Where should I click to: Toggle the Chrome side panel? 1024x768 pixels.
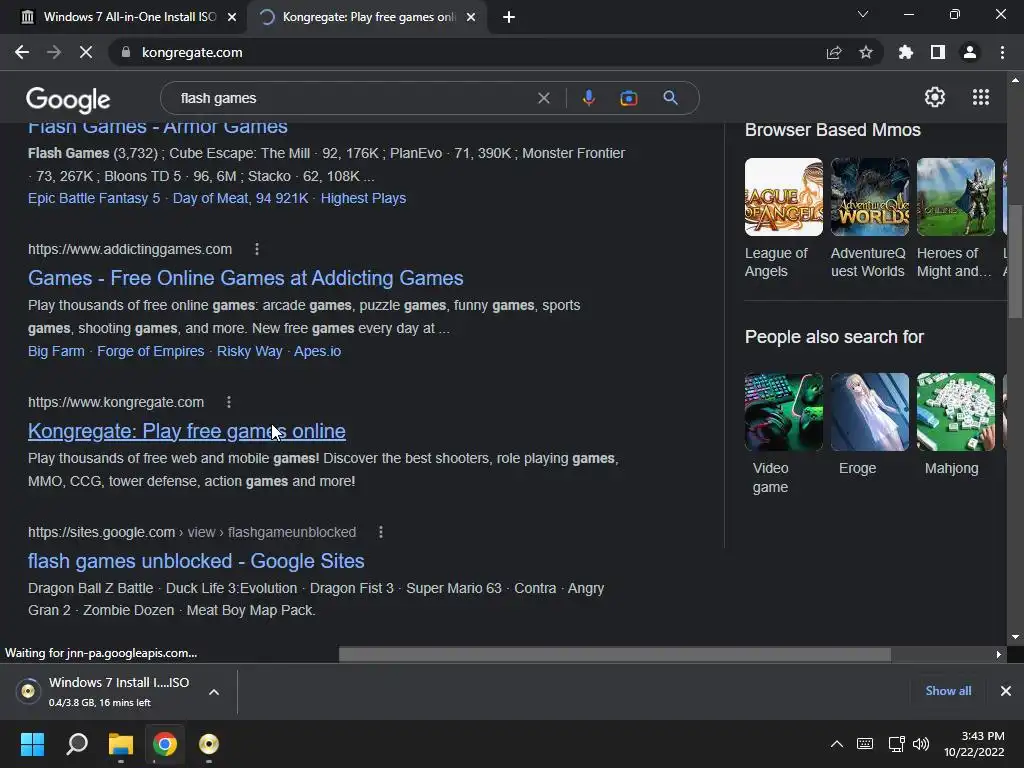coord(938,52)
